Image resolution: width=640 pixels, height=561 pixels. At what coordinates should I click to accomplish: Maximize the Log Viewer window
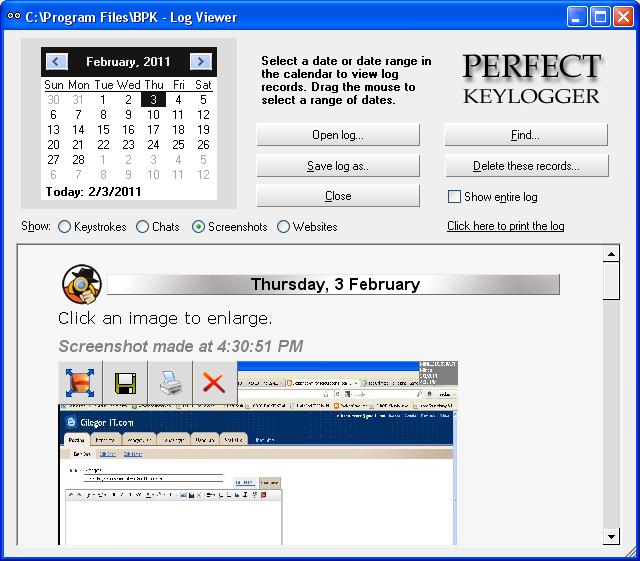[600, 17]
